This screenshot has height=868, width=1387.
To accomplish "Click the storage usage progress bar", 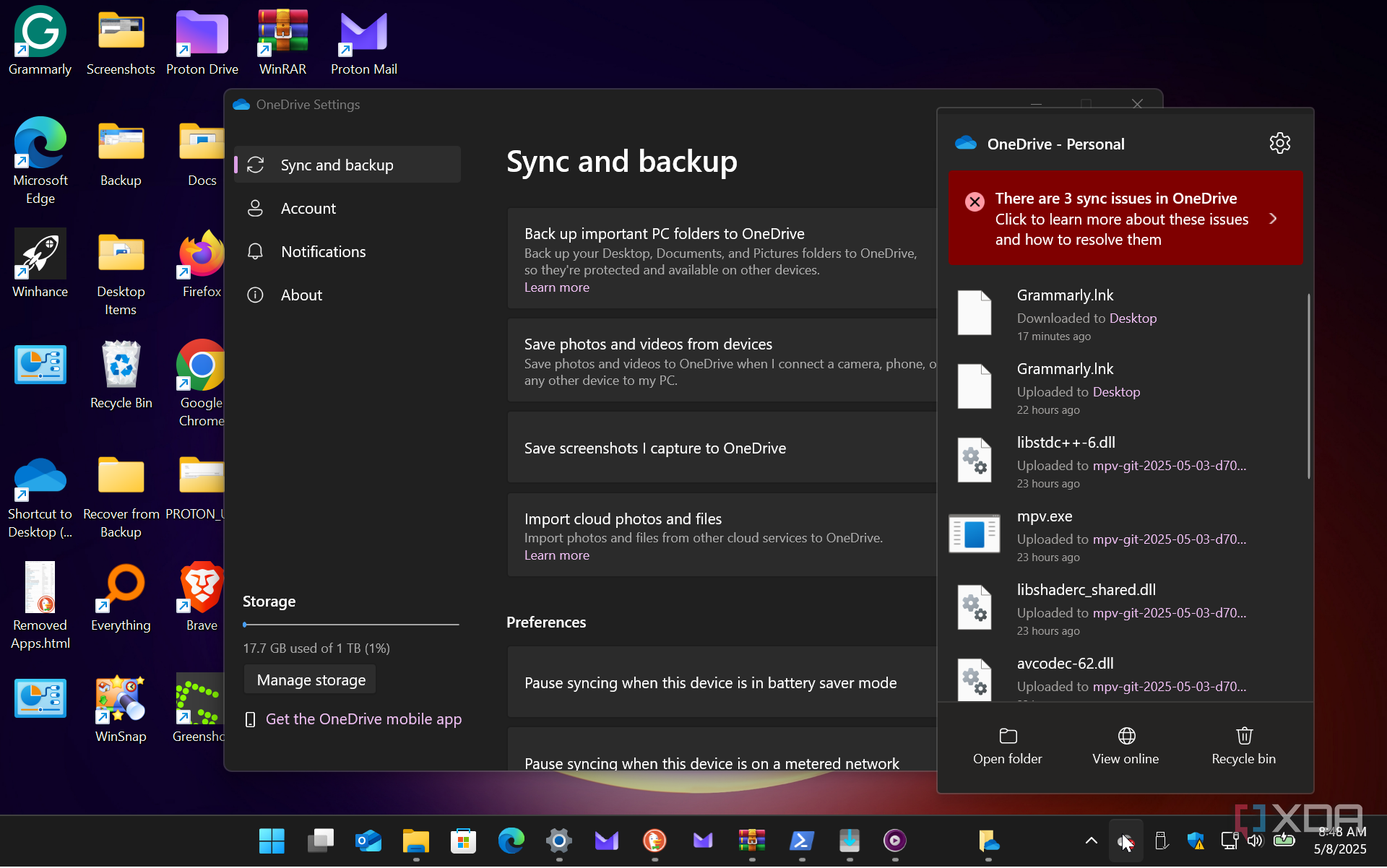I will (351, 624).
